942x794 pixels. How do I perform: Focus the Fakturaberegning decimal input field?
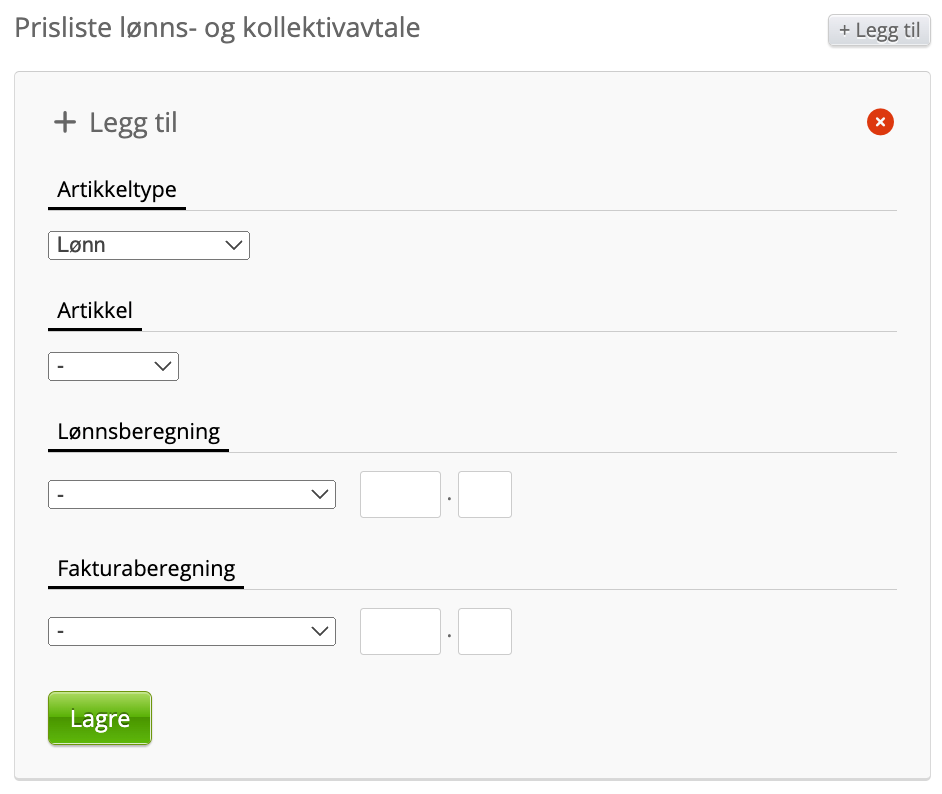pos(485,631)
